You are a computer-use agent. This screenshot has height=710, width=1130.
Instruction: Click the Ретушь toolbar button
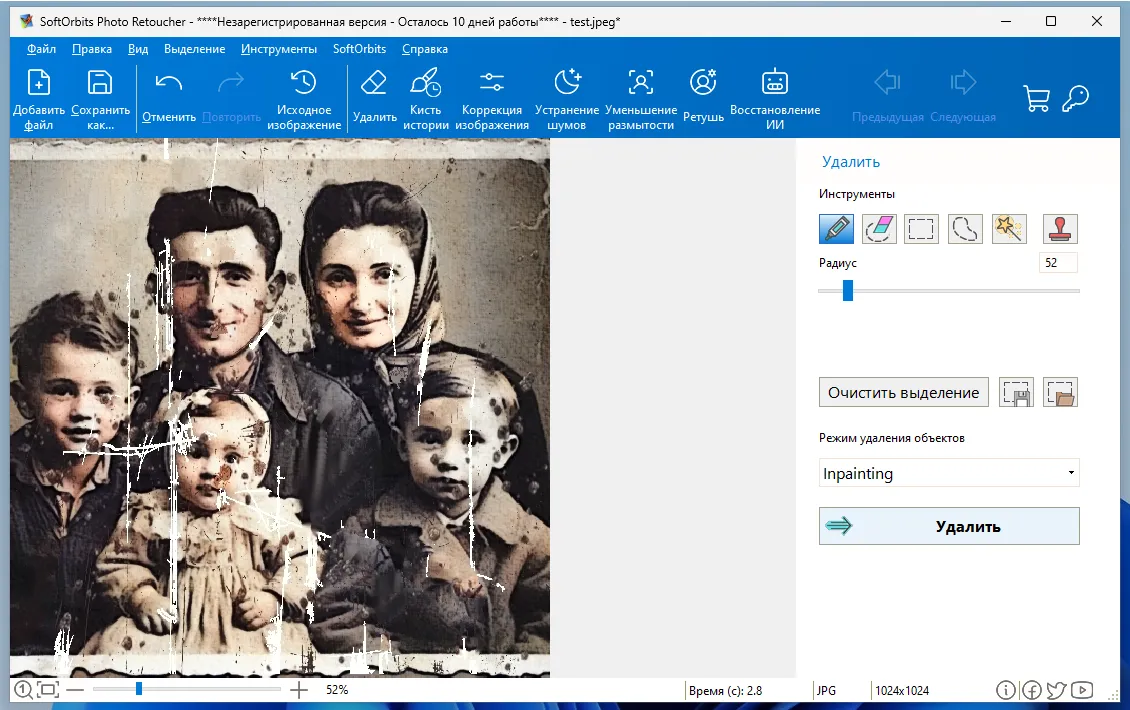[703, 98]
